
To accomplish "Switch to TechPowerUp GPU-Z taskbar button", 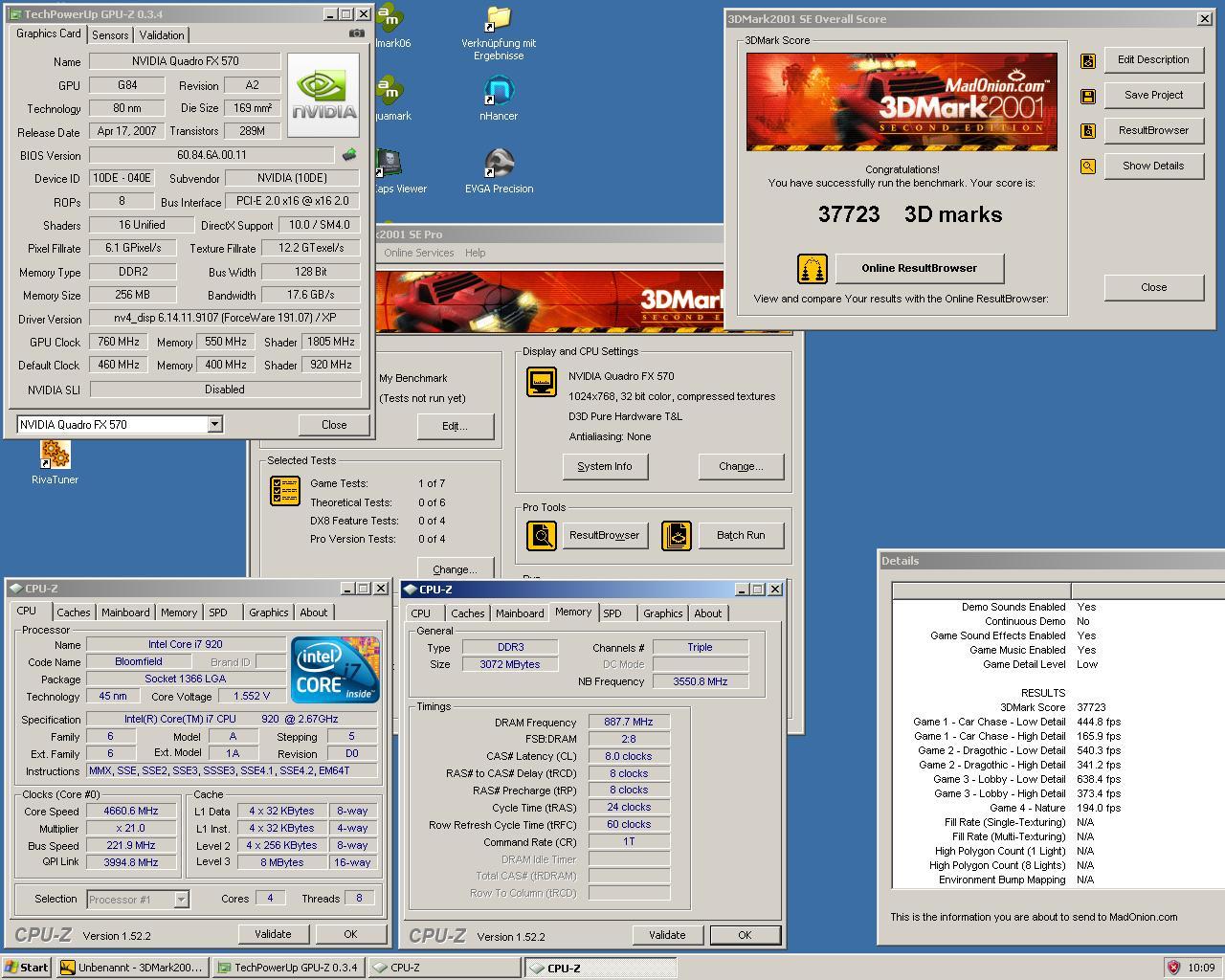I will (288, 968).
